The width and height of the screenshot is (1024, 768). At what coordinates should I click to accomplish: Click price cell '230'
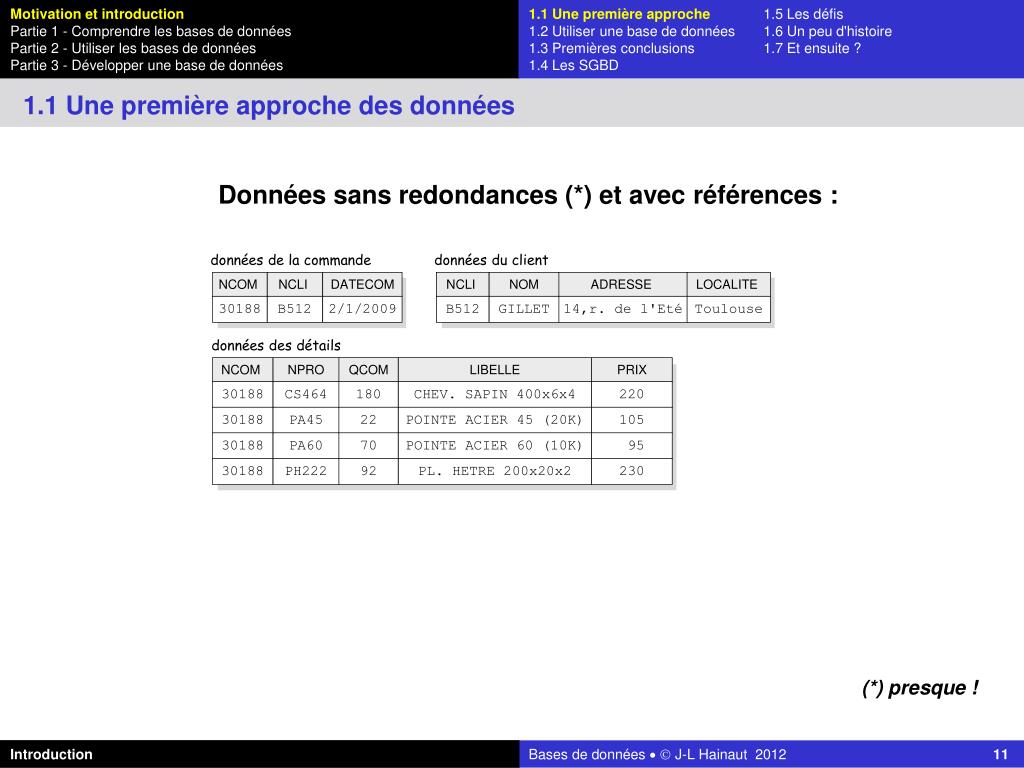click(x=632, y=471)
